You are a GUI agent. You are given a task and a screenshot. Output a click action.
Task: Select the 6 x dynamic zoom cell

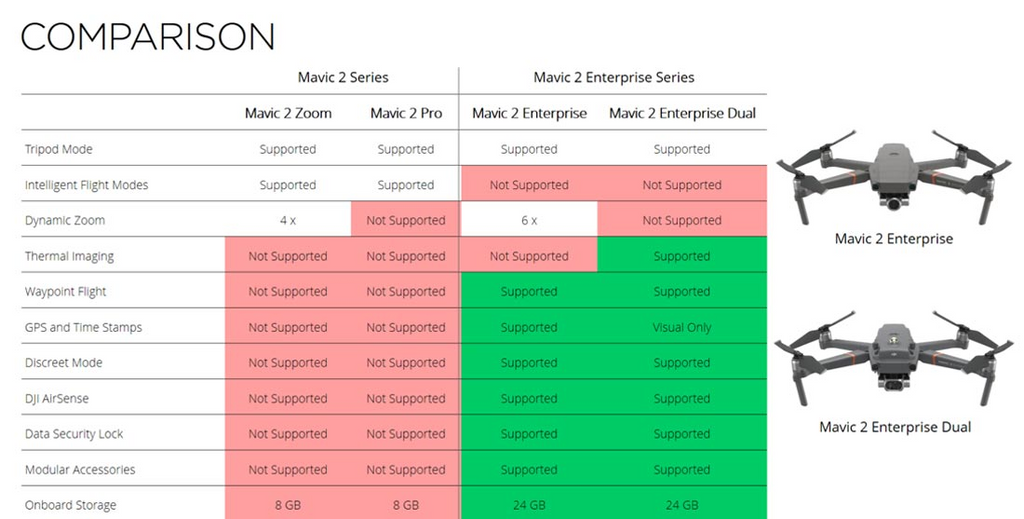[528, 220]
